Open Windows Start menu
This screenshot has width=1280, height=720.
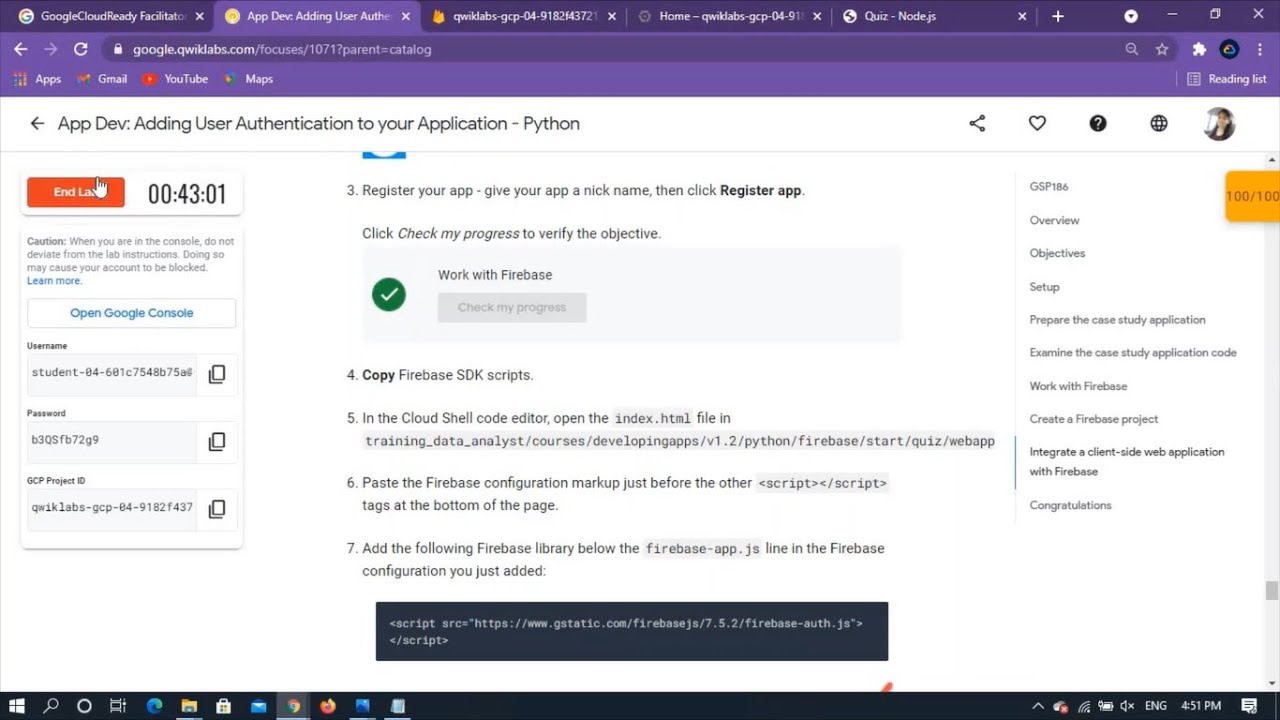[17, 706]
